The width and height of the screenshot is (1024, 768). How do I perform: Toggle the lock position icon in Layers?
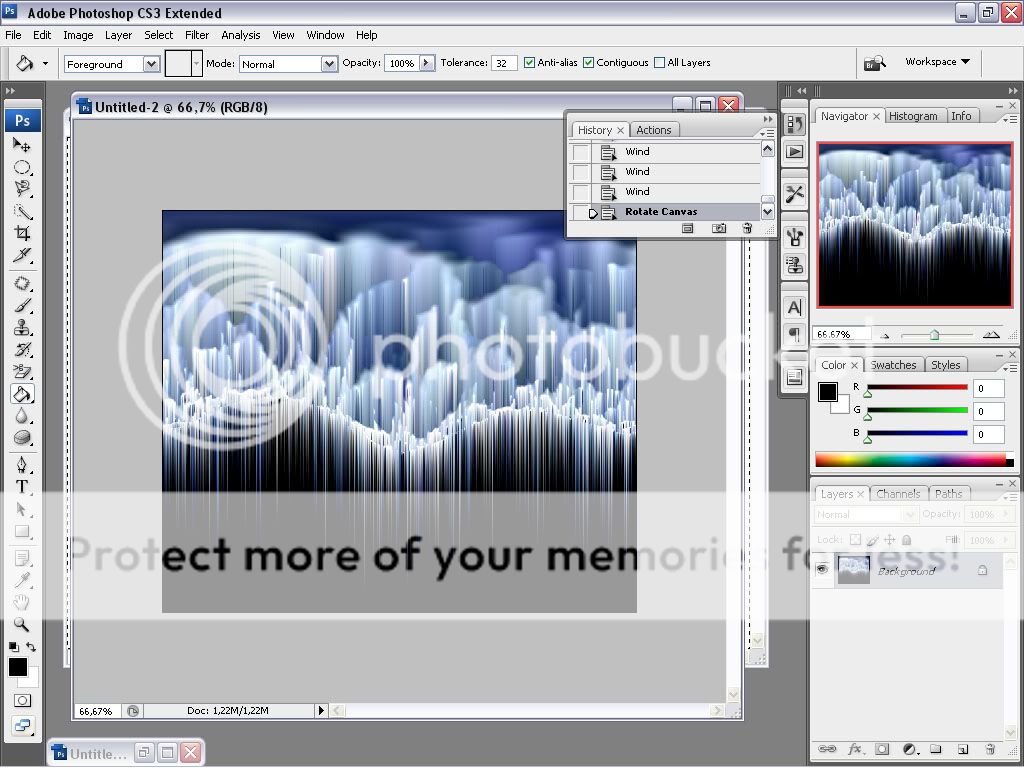point(889,539)
